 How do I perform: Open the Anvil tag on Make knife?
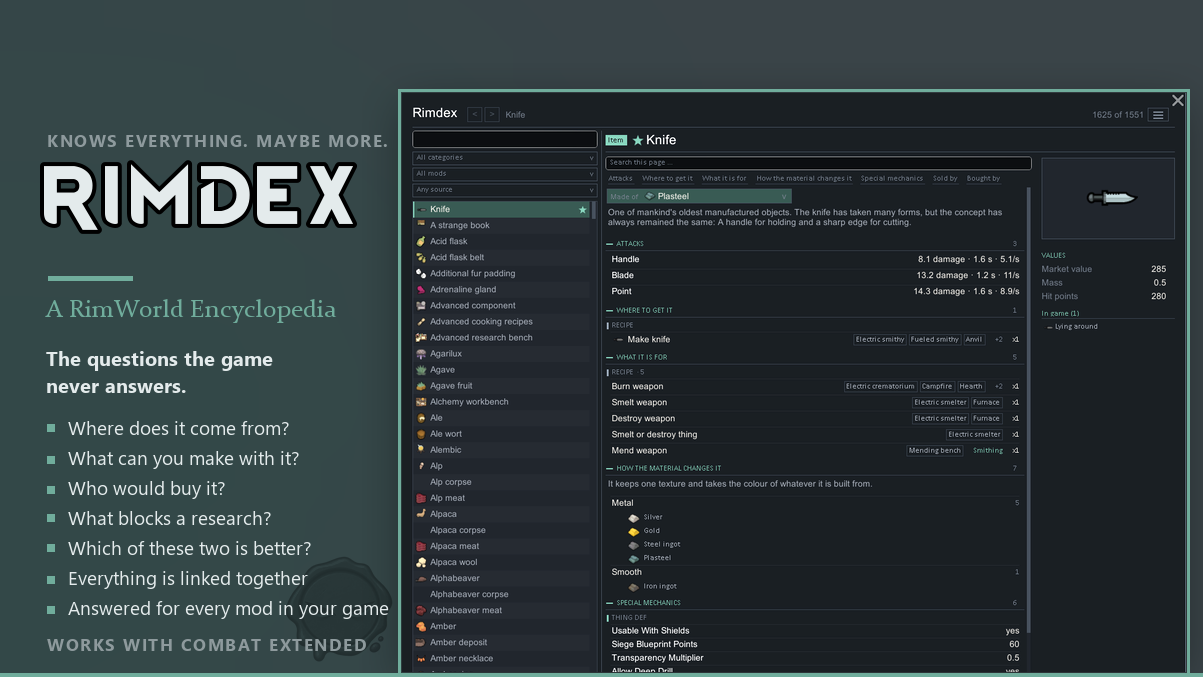click(x=974, y=340)
